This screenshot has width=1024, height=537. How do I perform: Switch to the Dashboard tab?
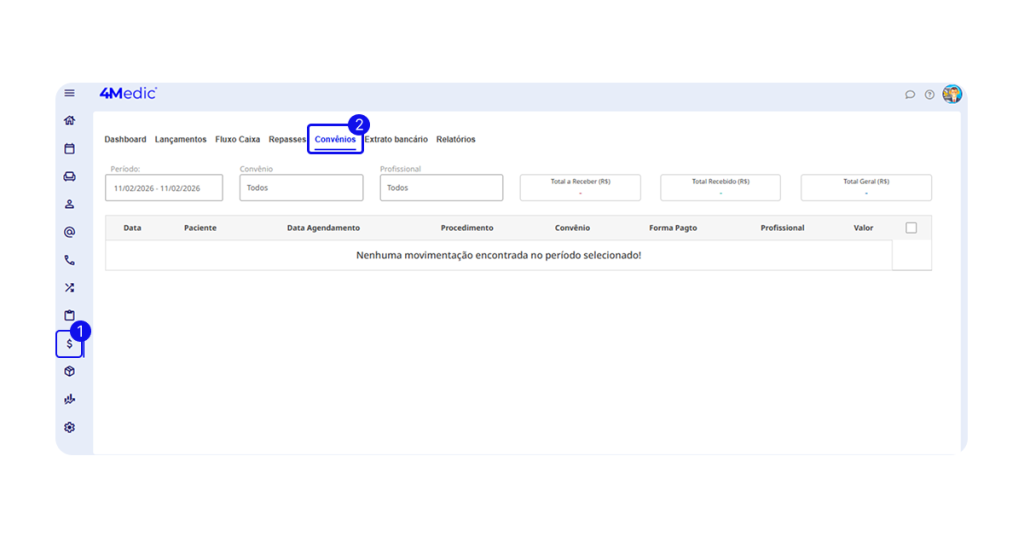point(125,140)
